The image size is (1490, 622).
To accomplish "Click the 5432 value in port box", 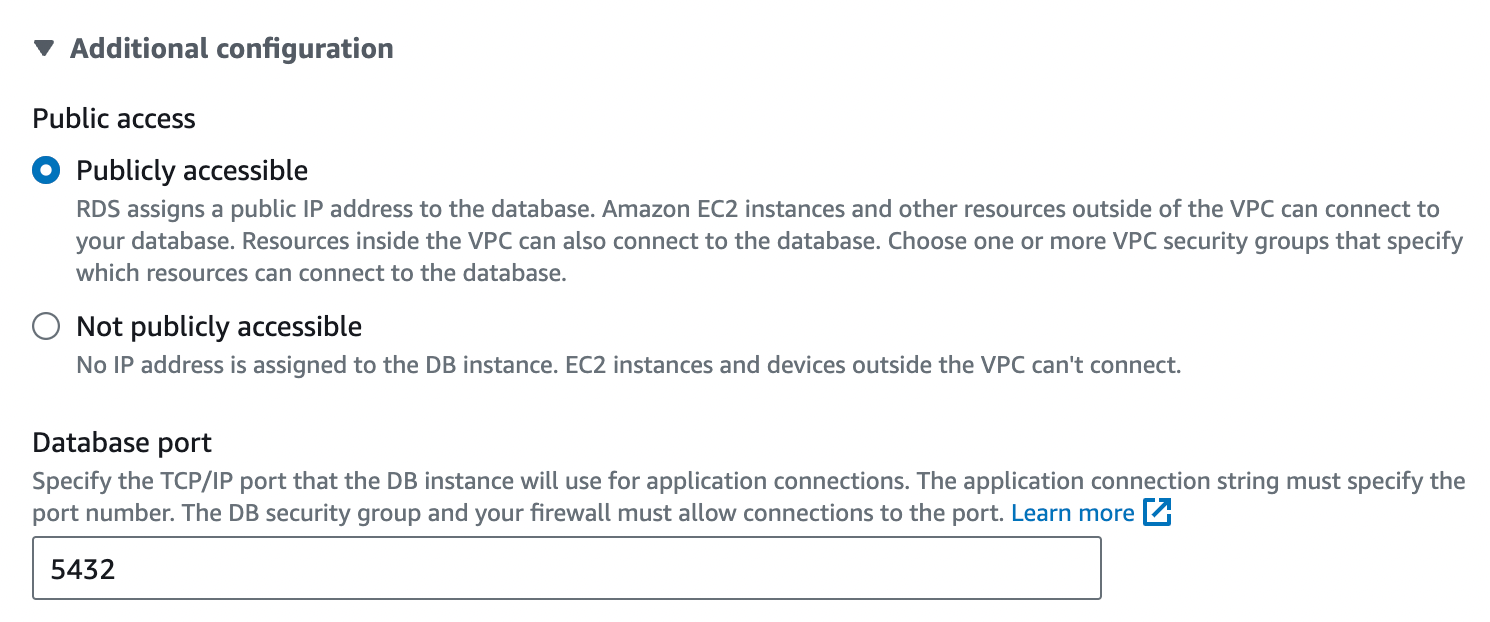I will [83, 570].
